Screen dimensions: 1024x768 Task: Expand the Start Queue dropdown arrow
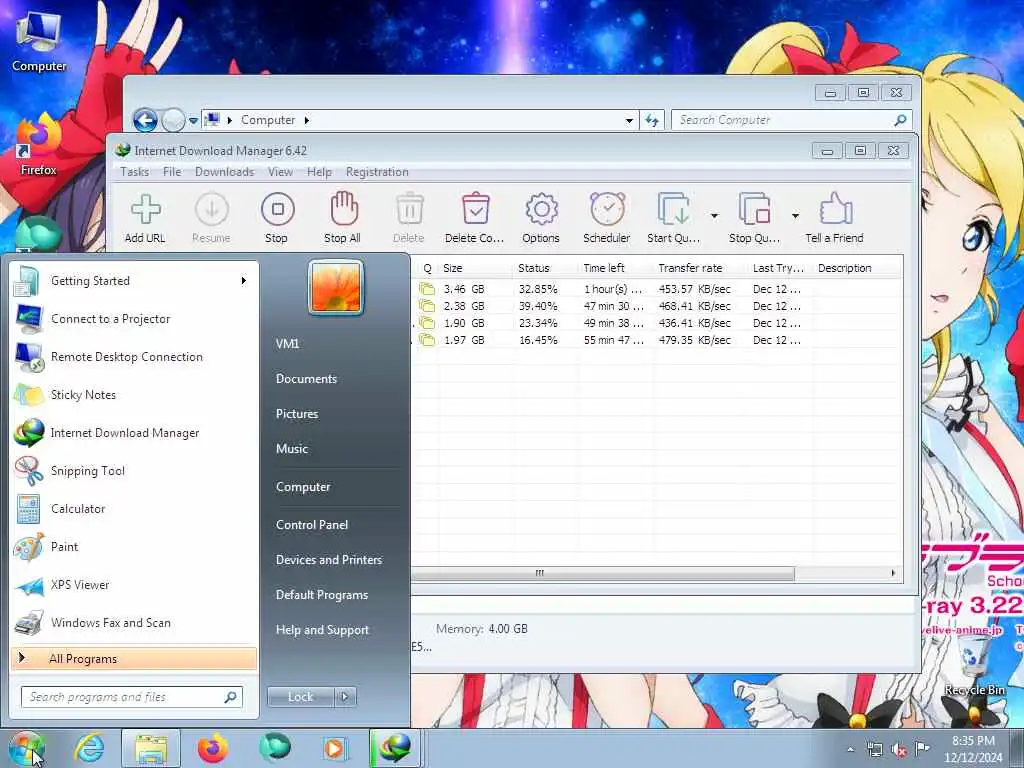pyautogui.click(x=714, y=216)
